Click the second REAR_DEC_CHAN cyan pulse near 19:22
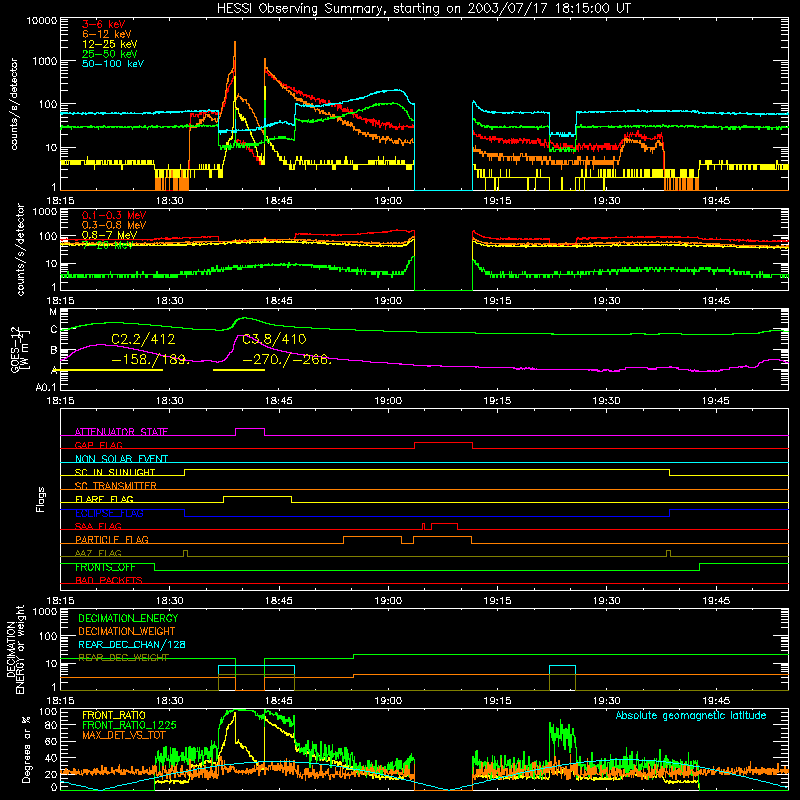Screen dimensions: 800x800 click(562, 666)
